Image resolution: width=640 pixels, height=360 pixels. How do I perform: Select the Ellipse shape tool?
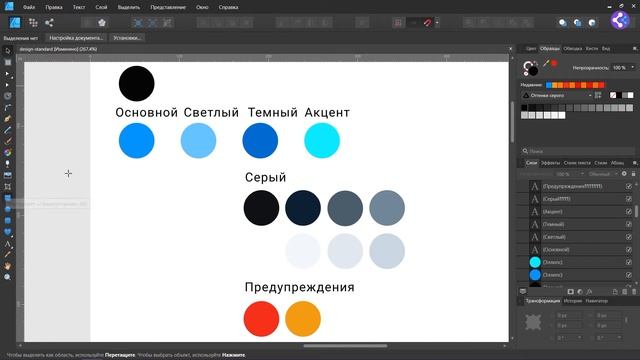click(x=8, y=209)
